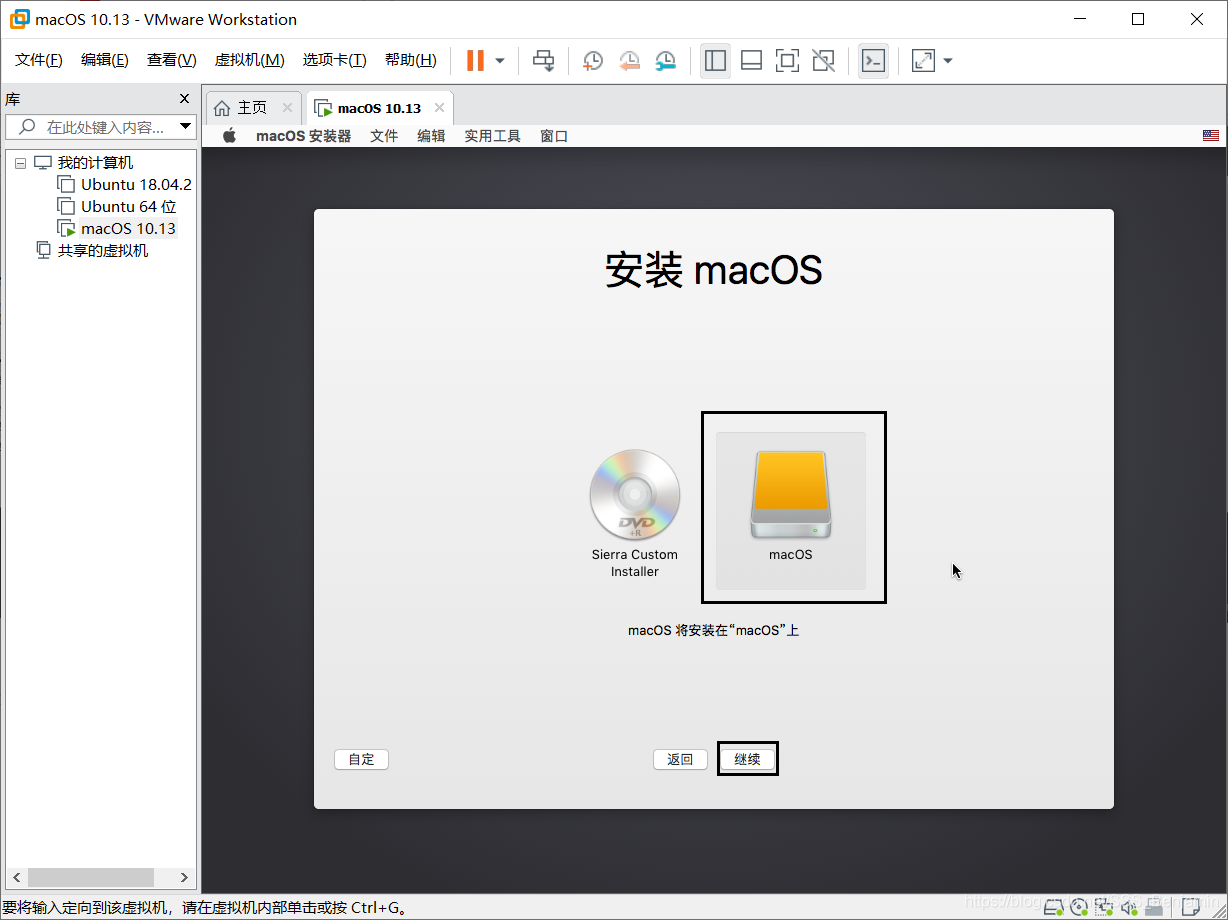Open the 虚拟机(M) menu
1228x920 pixels.
250,60
